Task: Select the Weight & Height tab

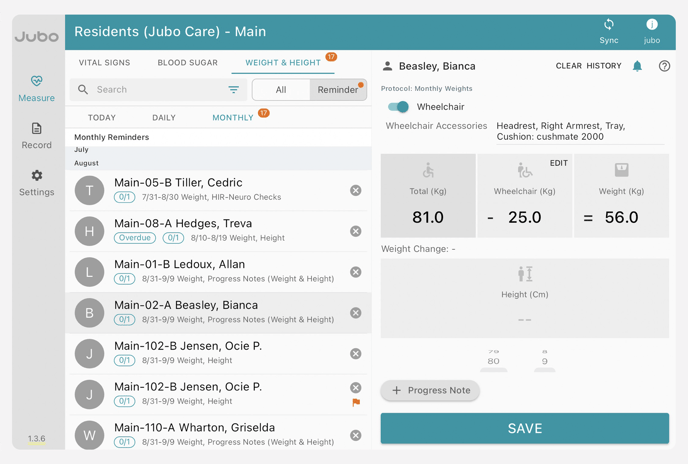Action: coord(283,62)
